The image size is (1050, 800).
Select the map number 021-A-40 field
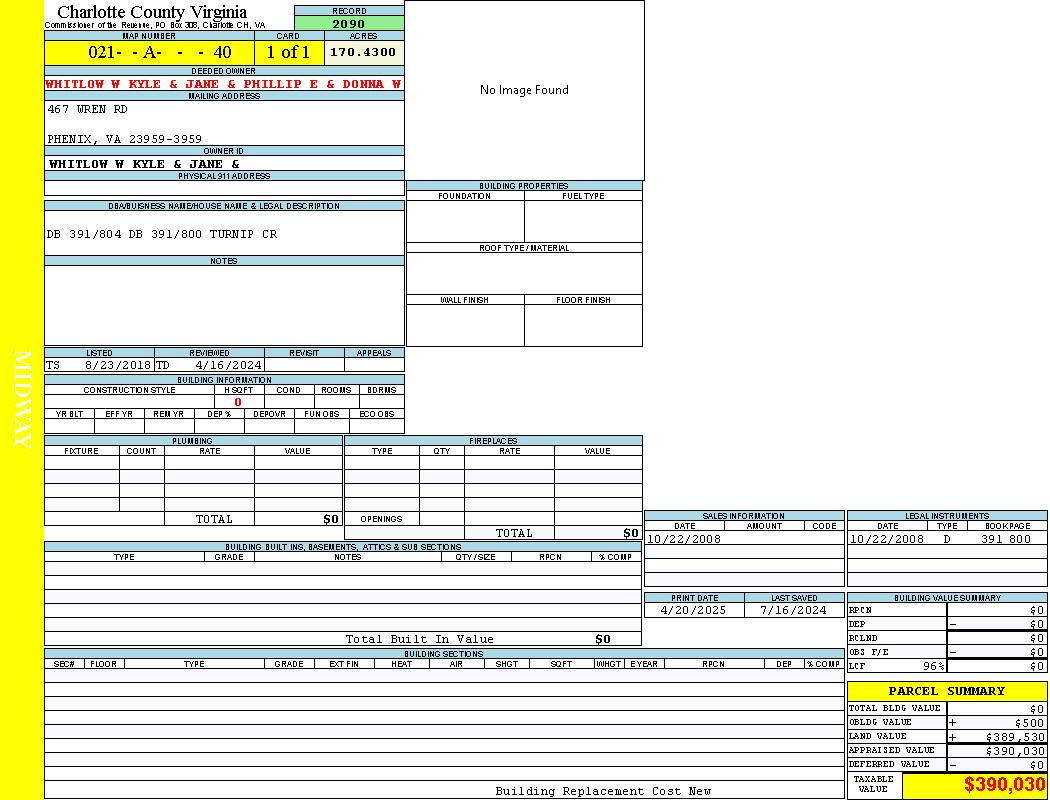pyautogui.click(x=149, y=52)
